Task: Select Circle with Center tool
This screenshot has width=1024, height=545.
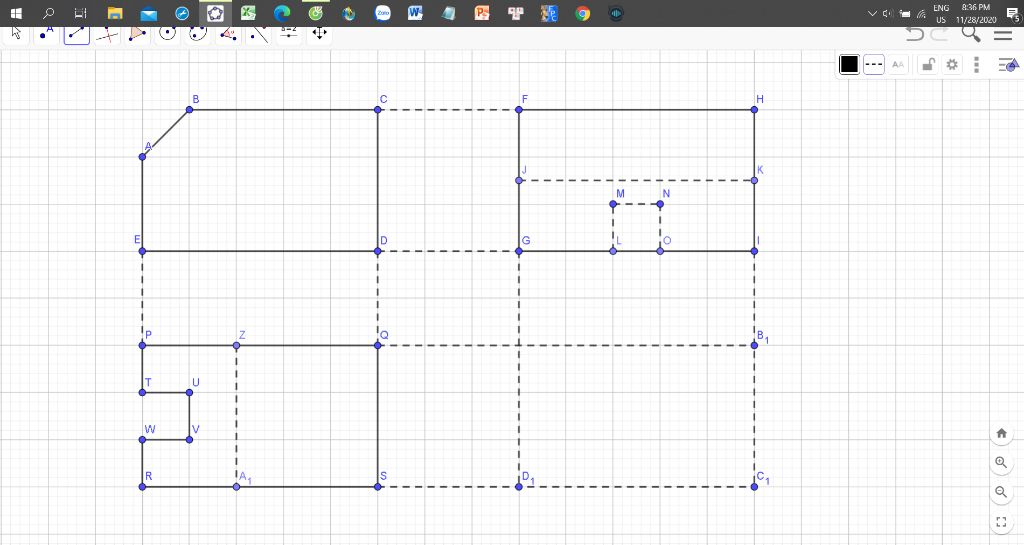Action: click(168, 34)
